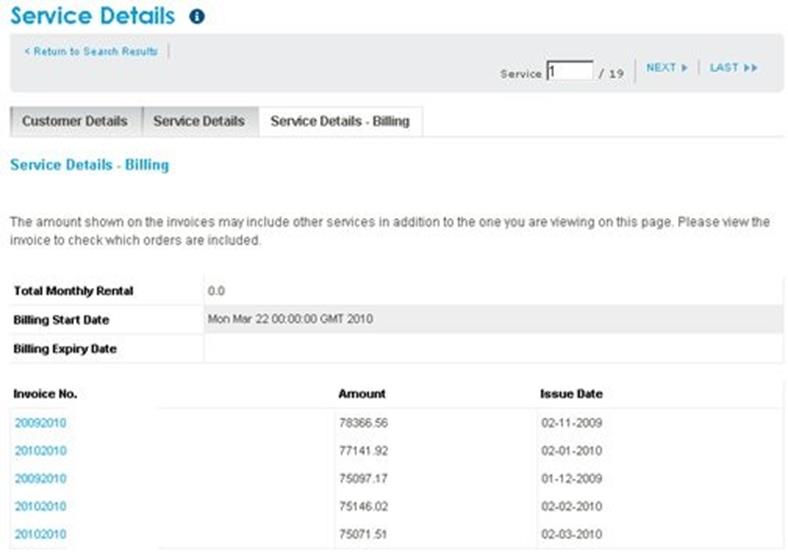Viewport: 788px width, 554px height.
Task: Select the Billing Start Date value
Action: (290, 319)
